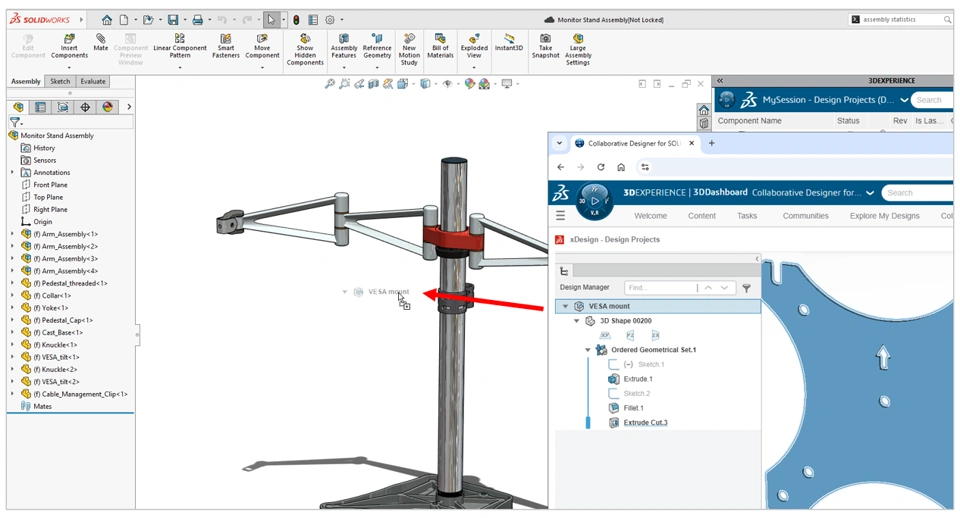Expand the Annotations folder
The width and height of the screenshot is (960, 518).
pos(12,172)
